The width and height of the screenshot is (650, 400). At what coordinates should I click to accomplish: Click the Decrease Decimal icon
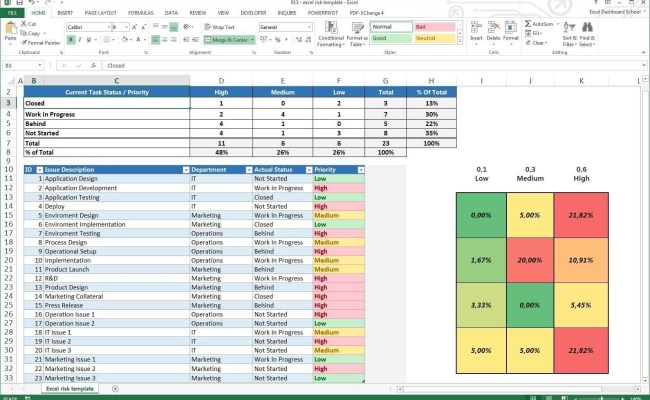pyautogui.click(x=308, y=40)
